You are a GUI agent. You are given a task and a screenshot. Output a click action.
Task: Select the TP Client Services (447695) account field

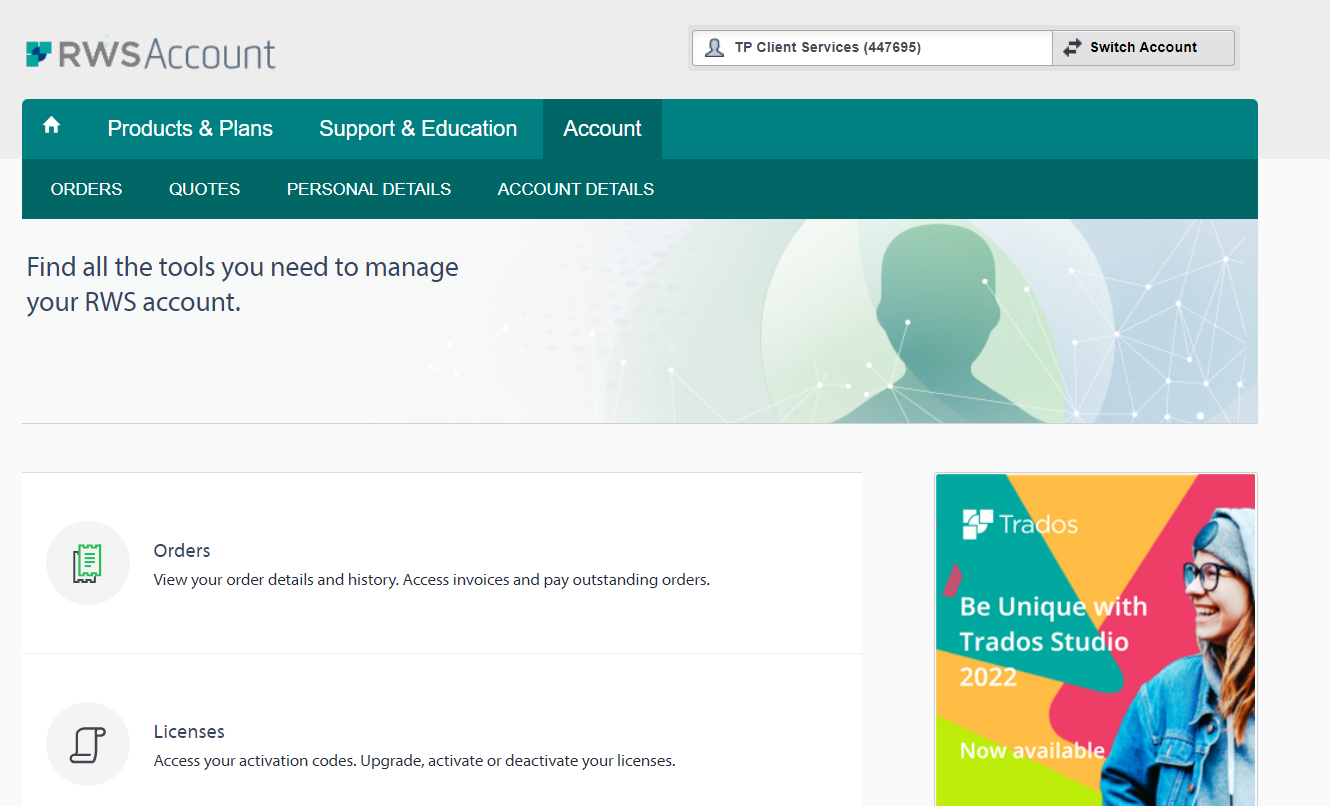coord(872,48)
